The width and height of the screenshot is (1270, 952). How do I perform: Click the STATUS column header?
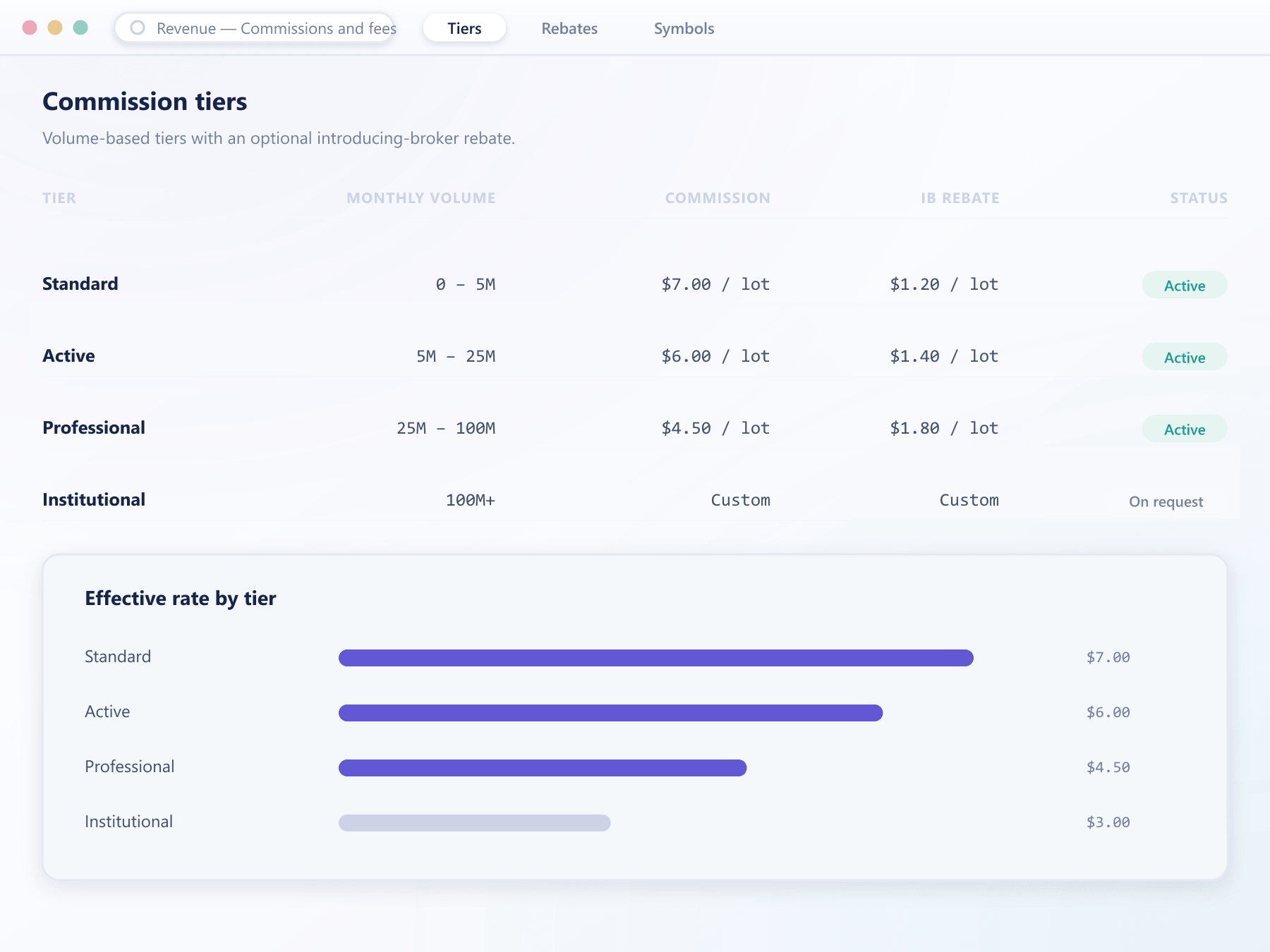tap(1199, 198)
